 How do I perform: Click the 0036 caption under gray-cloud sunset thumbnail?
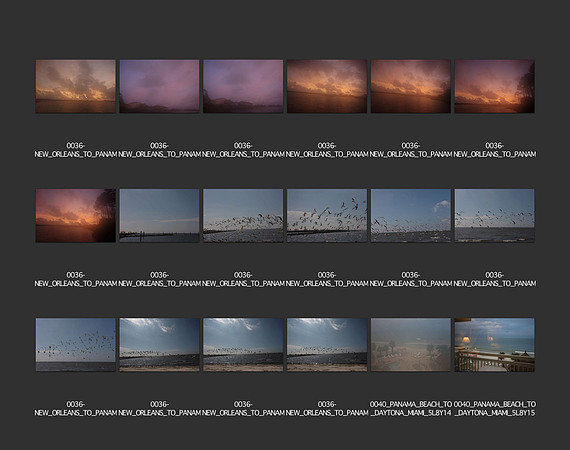[76, 150]
